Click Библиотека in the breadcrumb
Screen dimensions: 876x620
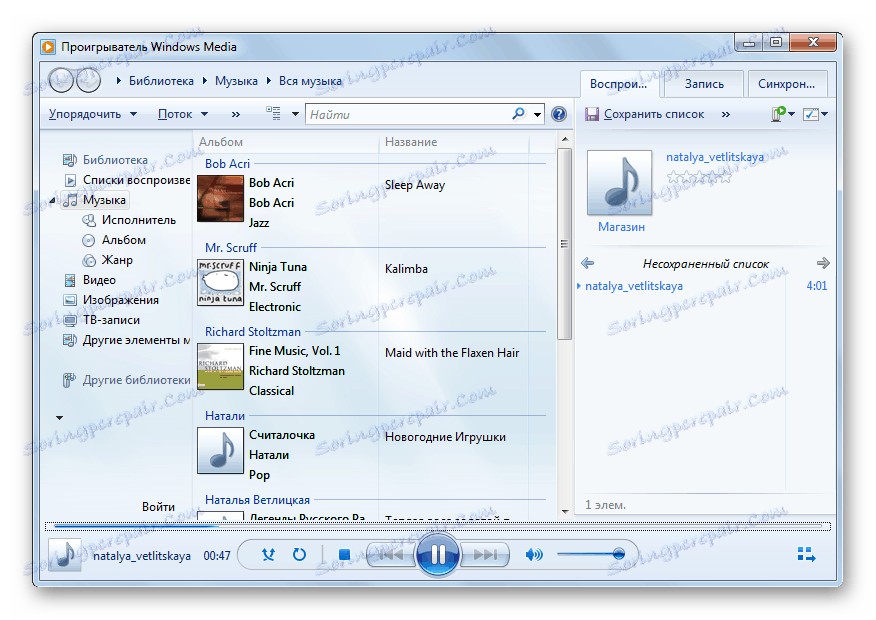click(x=161, y=81)
